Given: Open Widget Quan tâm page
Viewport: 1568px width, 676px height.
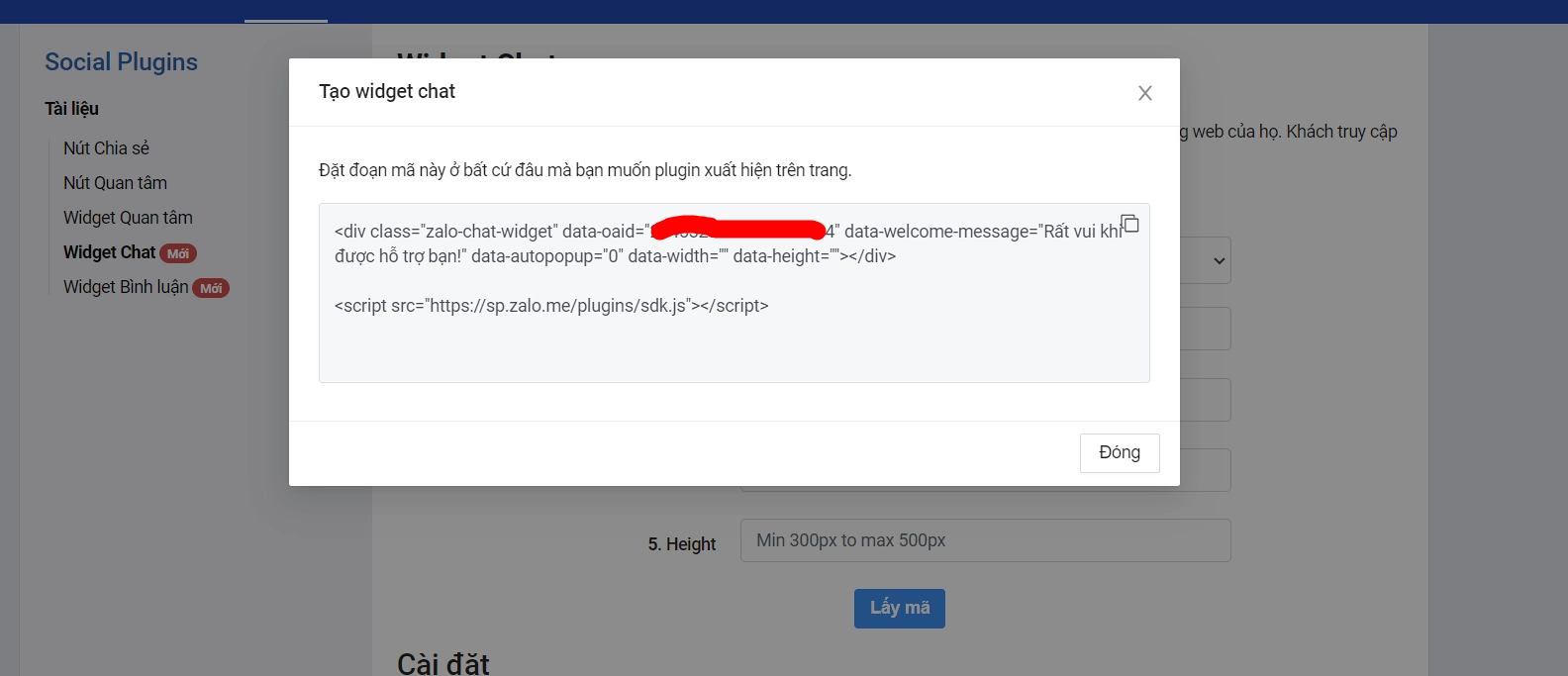Looking at the screenshot, I should (x=128, y=218).
